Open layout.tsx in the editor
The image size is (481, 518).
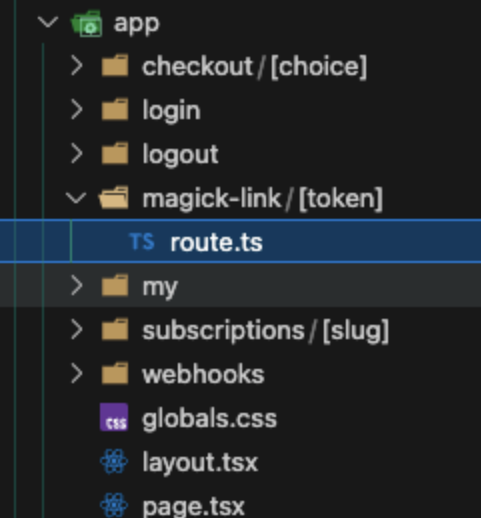[200, 463]
